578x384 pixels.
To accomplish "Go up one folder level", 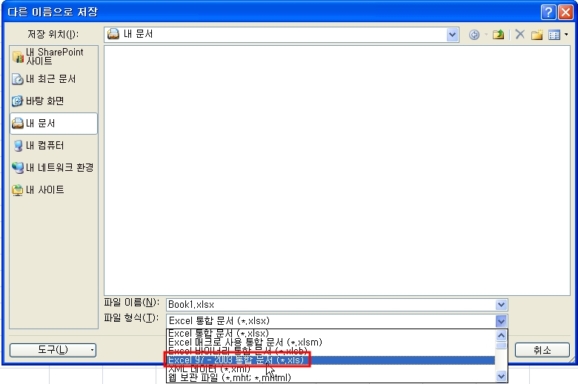I will [x=498, y=35].
